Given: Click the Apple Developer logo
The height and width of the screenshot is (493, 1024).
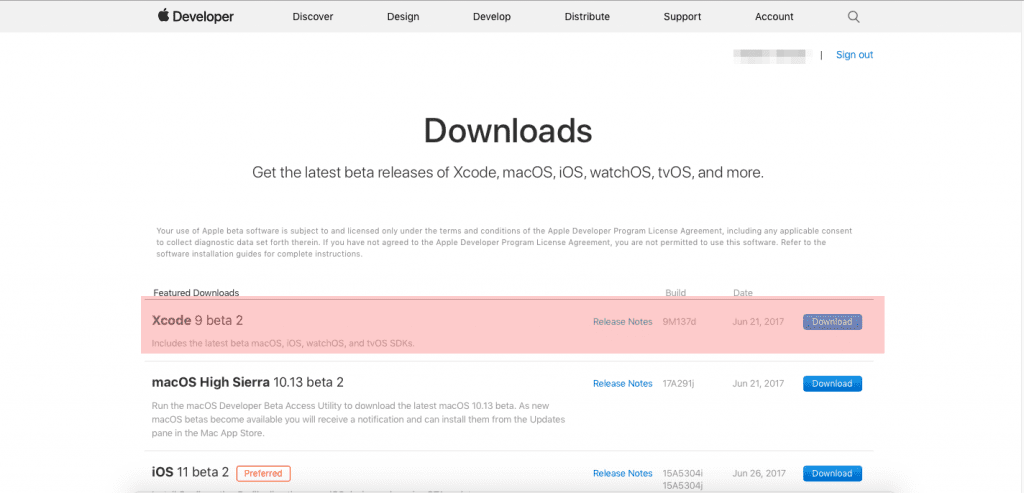Looking at the screenshot, I should tap(195, 17).
